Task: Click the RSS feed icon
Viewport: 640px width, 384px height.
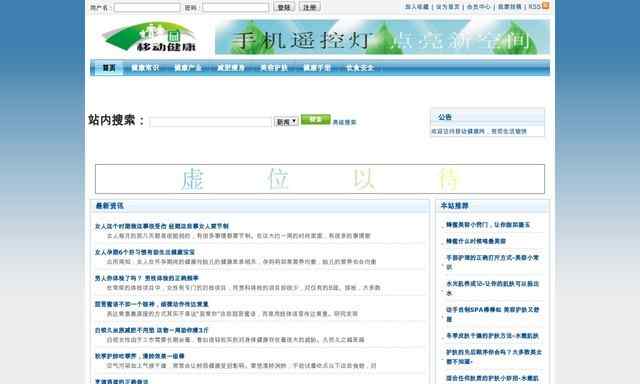Action: tap(545, 6)
